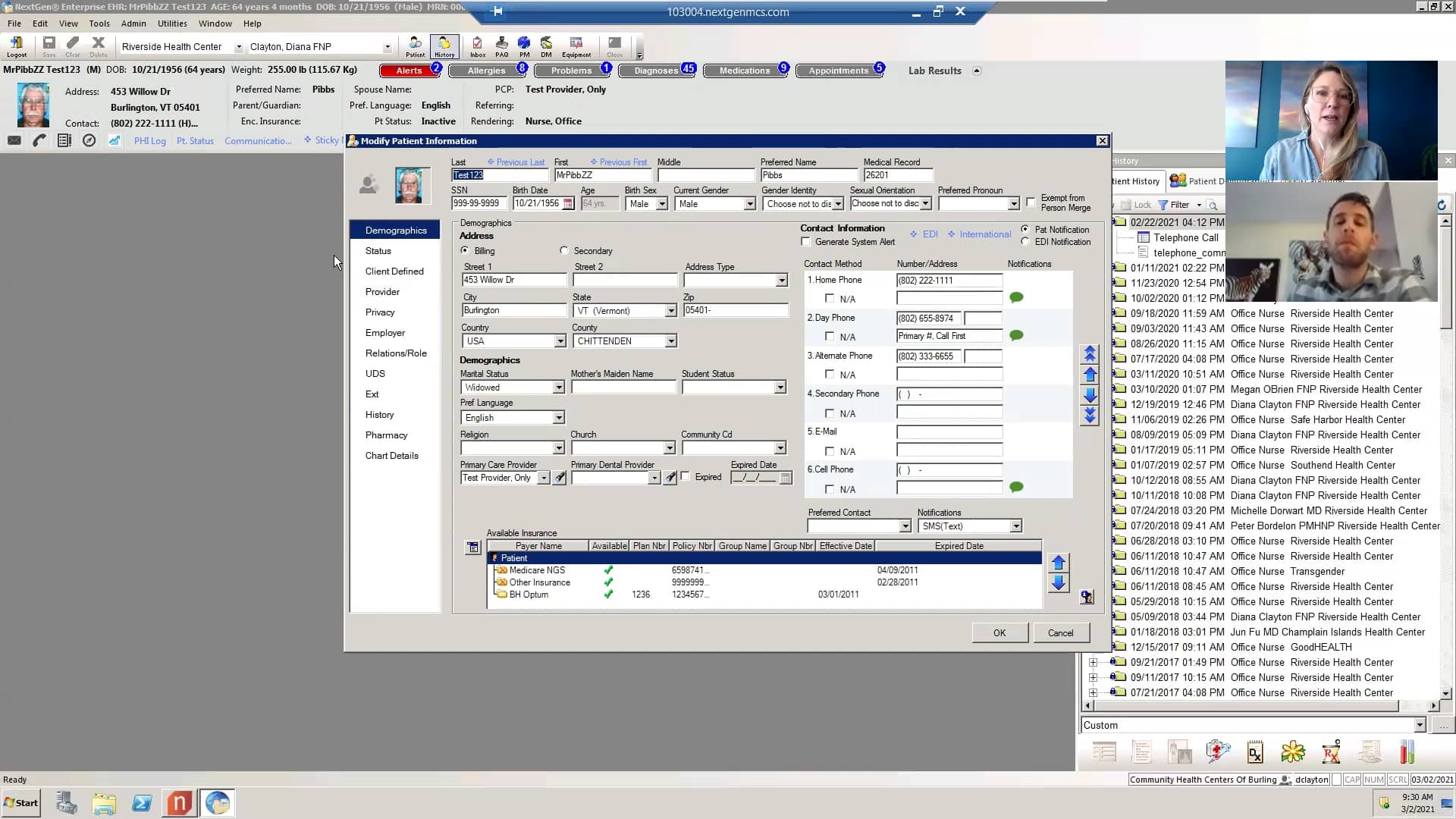
Task: Open the PAQ module icon
Action: point(501,46)
